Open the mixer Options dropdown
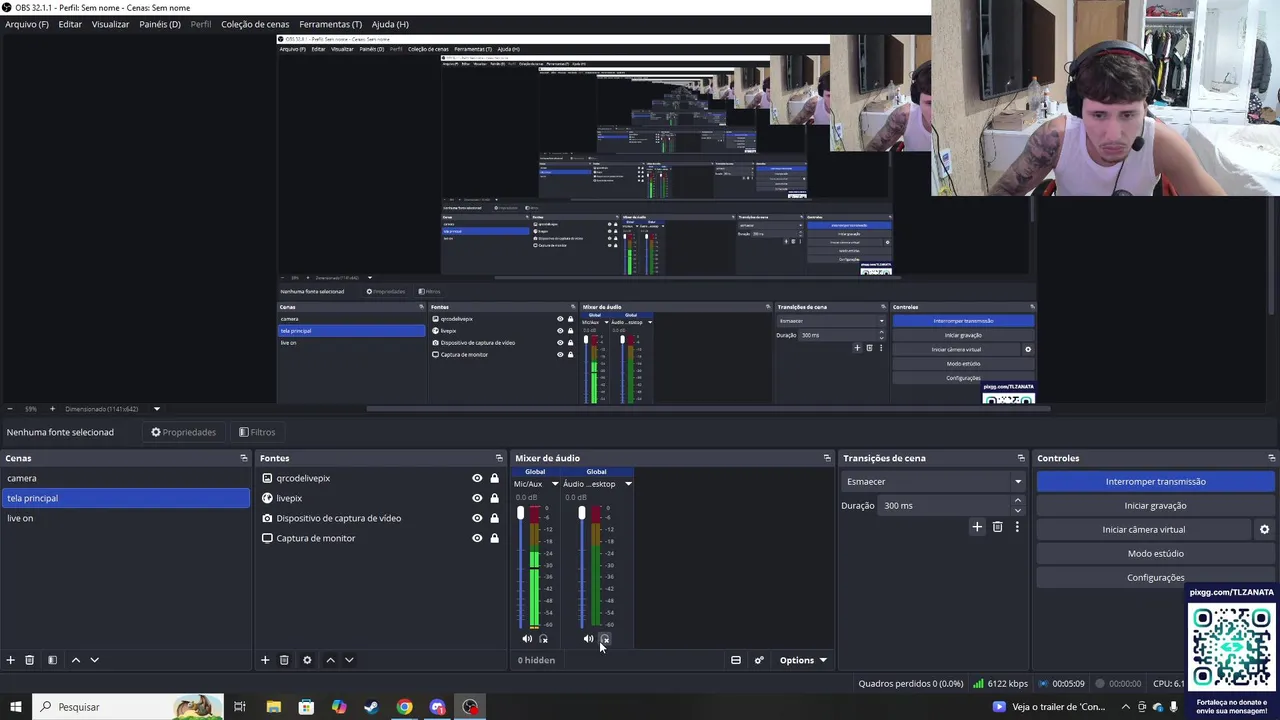Image resolution: width=1280 pixels, height=720 pixels. point(804,660)
